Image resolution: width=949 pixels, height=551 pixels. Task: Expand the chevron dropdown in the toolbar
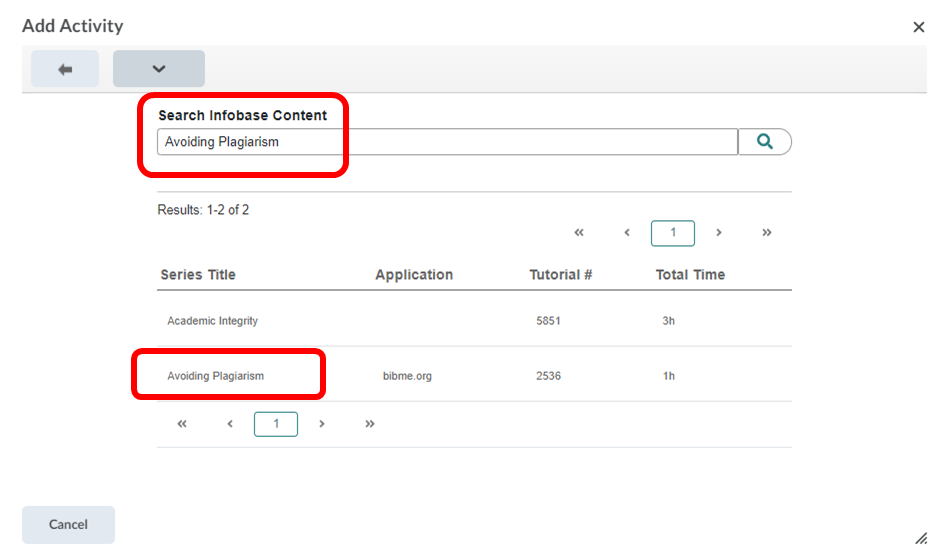[159, 69]
